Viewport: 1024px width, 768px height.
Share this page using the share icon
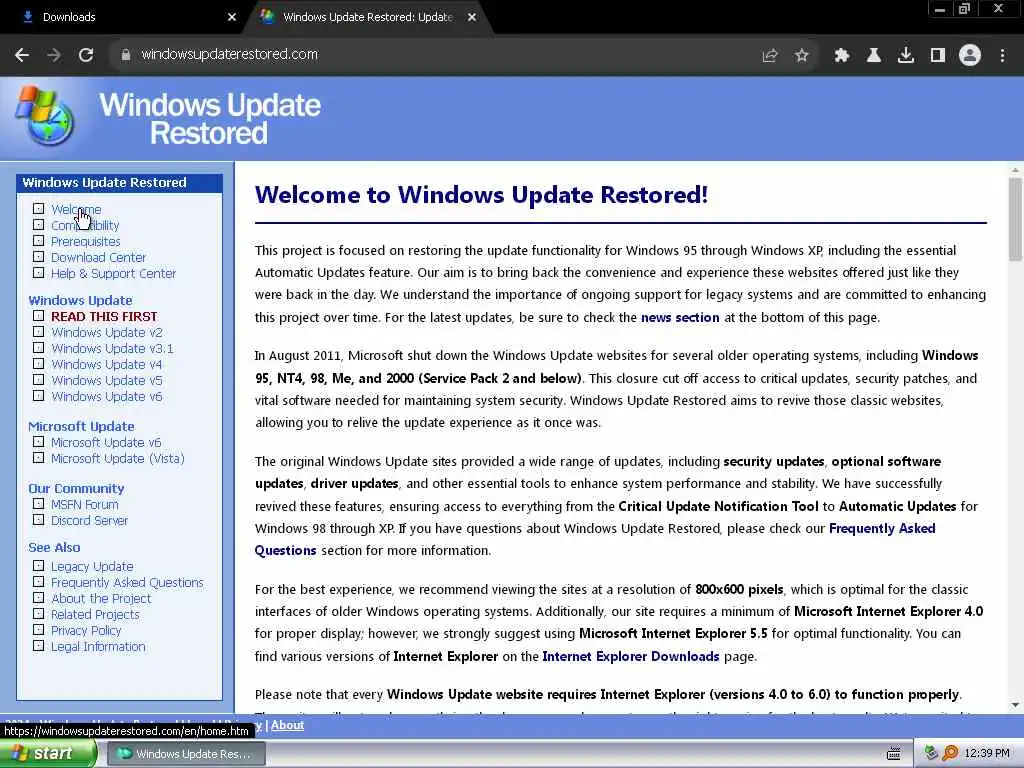tap(769, 56)
